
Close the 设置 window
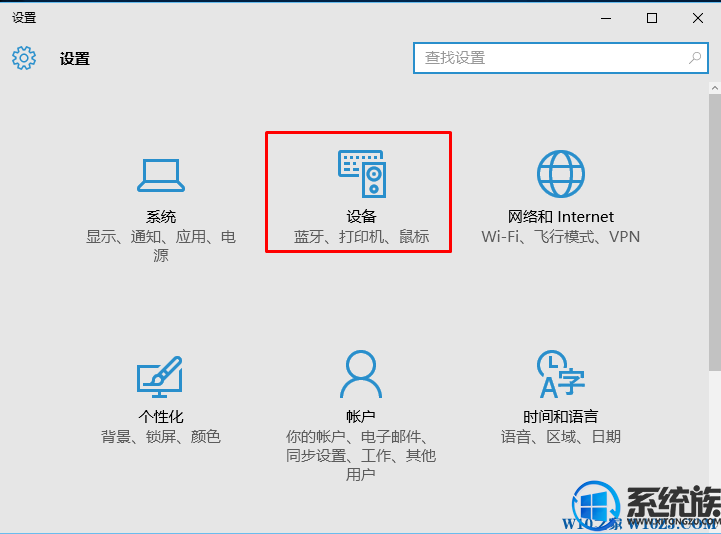[698, 18]
